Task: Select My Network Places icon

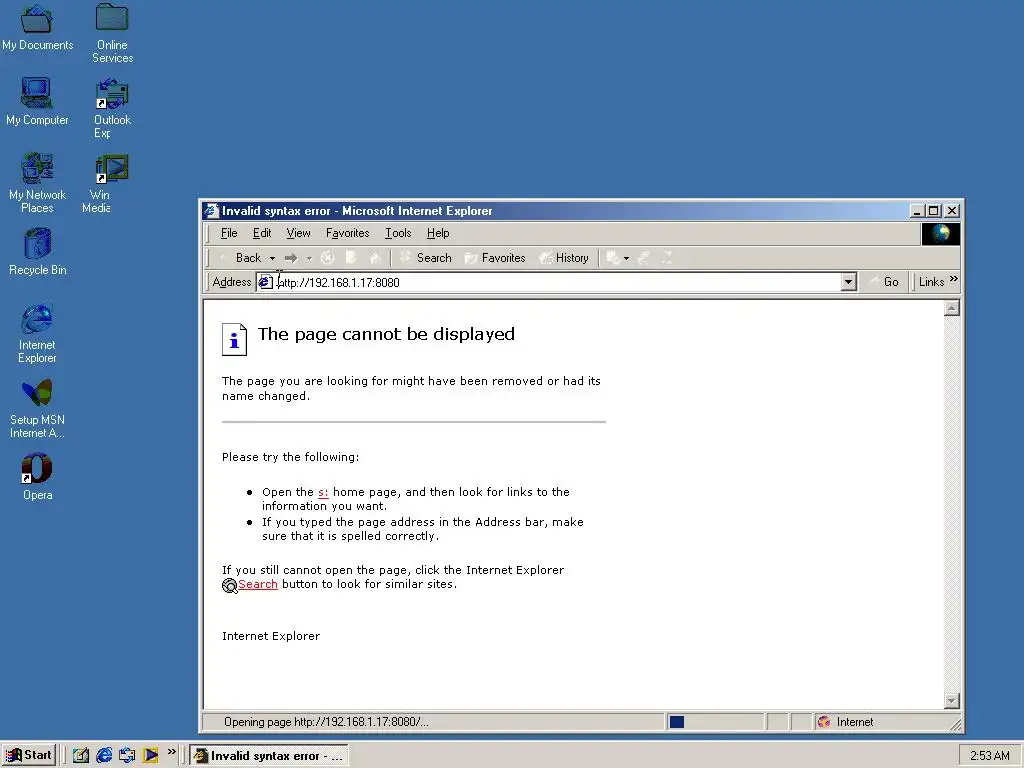Action: click(37, 184)
